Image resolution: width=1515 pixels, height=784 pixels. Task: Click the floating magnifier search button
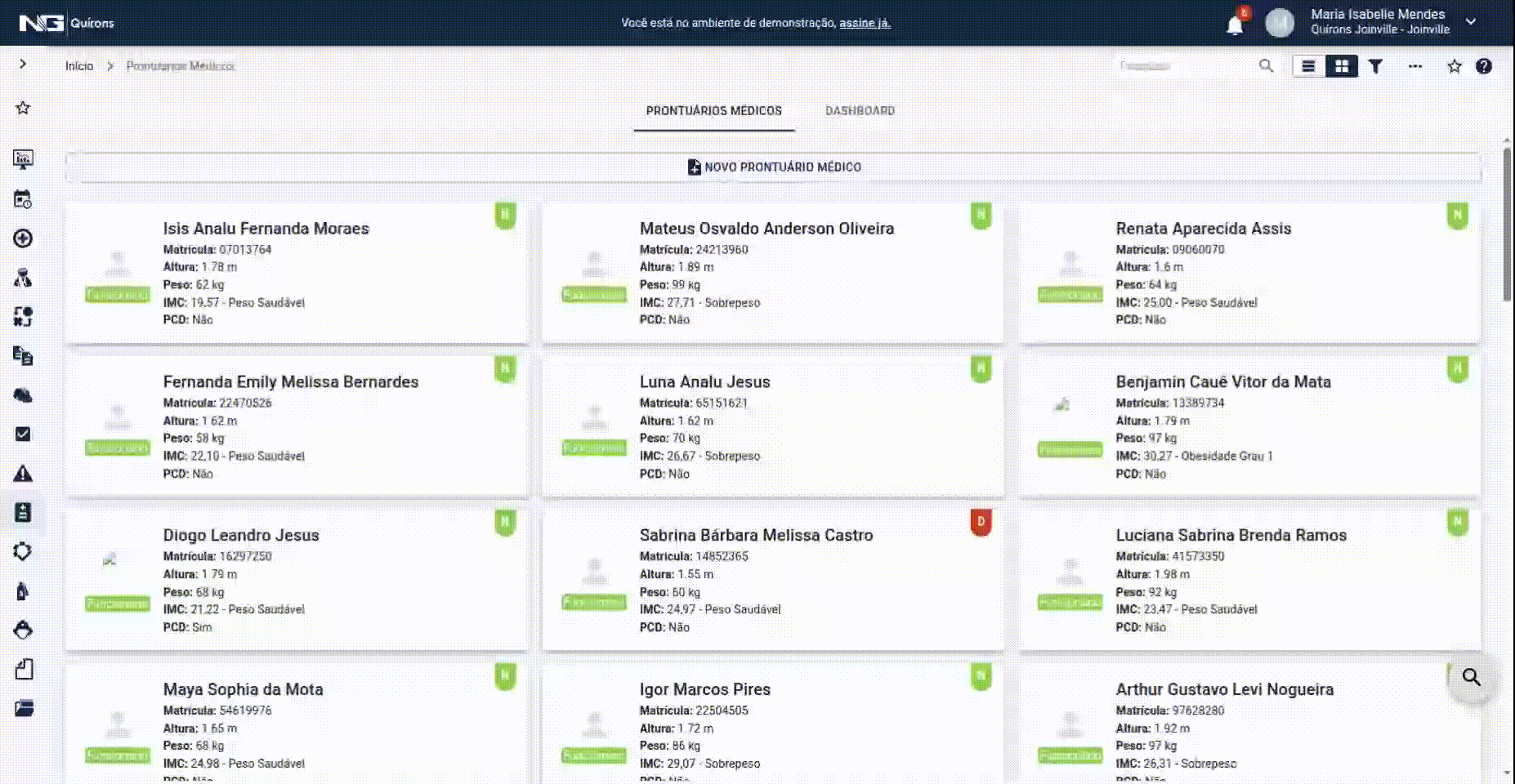[x=1471, y=677]
